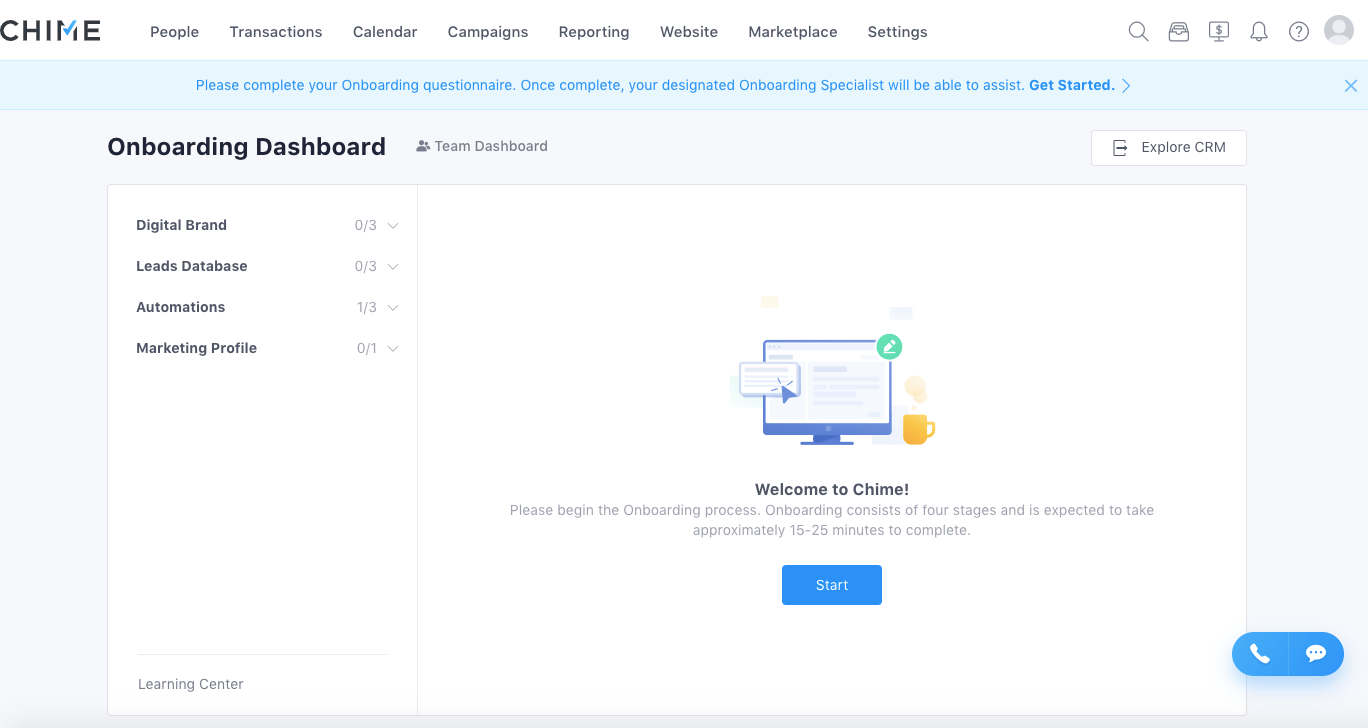The image size is (1368, 728).
Task: Click the Welcome to Chime! heading
Action: [832, 490]
